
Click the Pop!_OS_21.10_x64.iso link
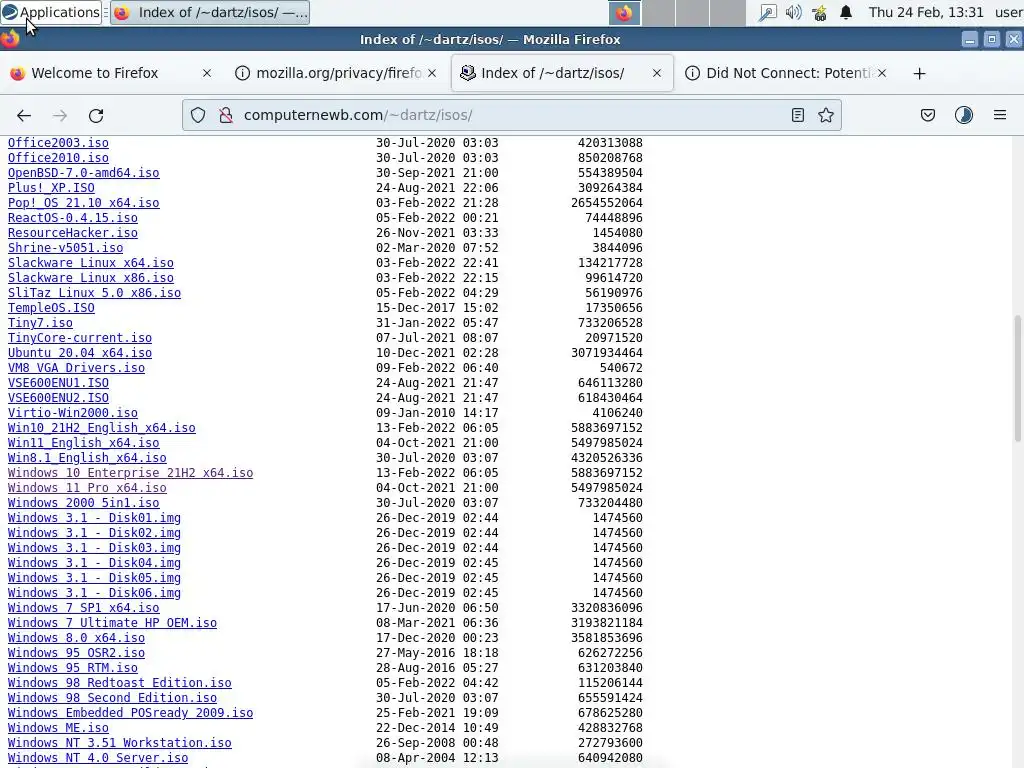pyautogui.click(x=84, y=203)
